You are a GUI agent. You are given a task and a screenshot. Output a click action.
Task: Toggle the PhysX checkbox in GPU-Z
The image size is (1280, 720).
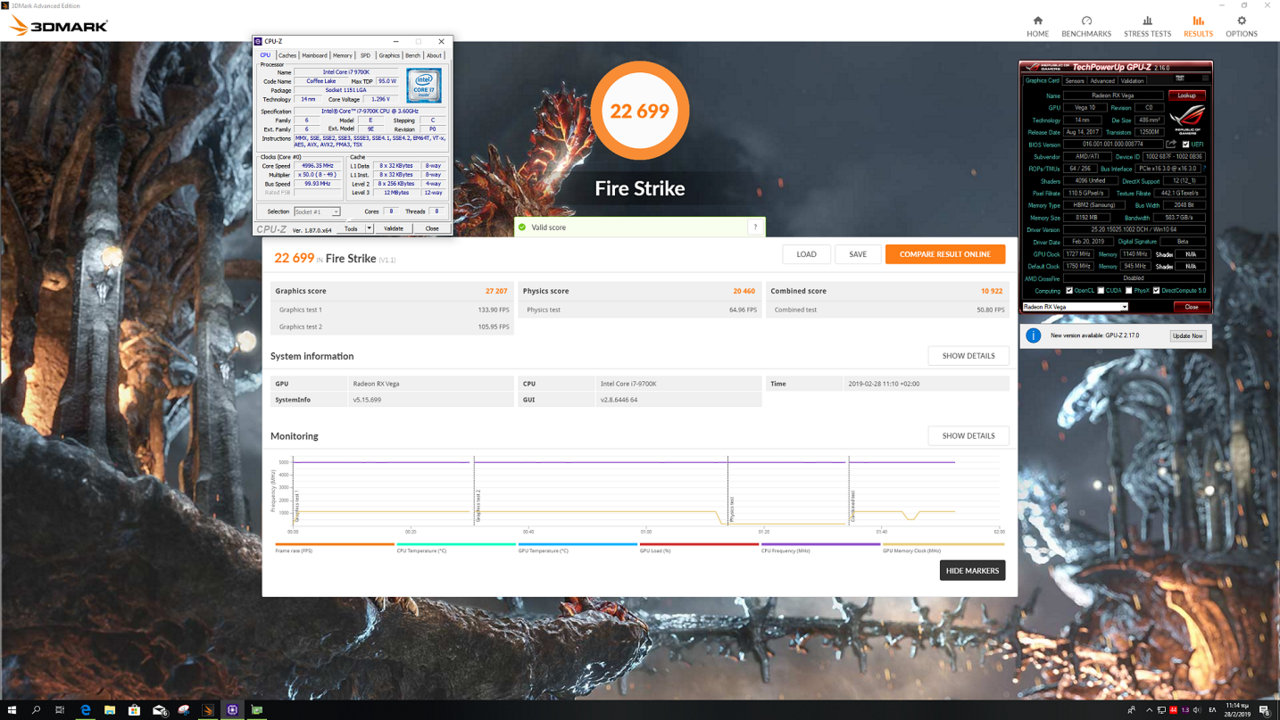click(x=1129, y=290)
